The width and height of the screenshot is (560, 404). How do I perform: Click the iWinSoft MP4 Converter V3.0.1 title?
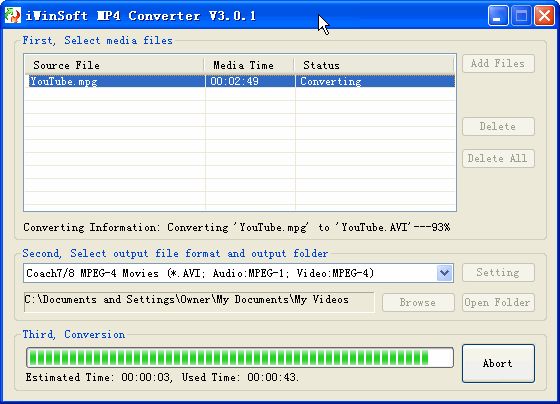141,16
